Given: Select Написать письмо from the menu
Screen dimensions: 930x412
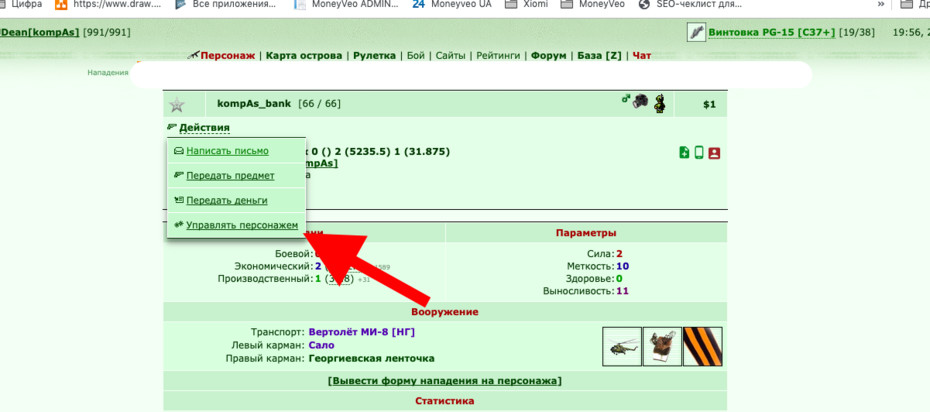Looking at the screenshot, I should click(227, 151).
